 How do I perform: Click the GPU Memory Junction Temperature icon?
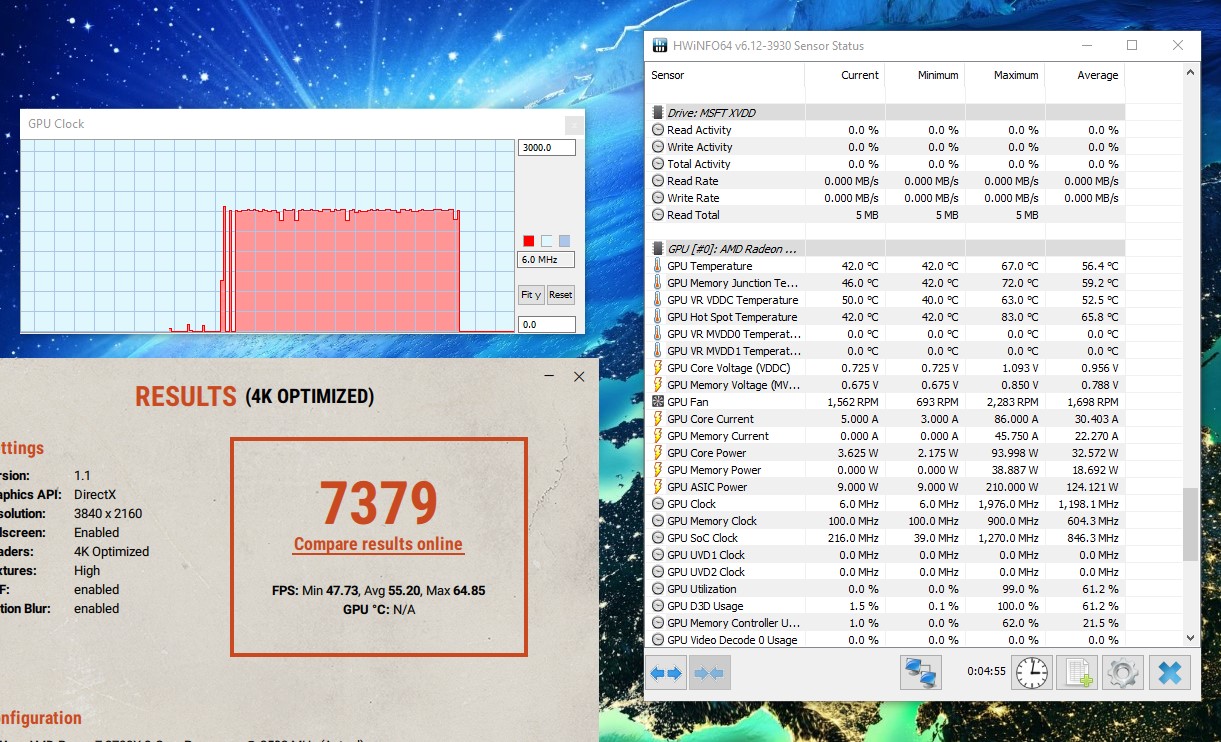coord(657,283)
